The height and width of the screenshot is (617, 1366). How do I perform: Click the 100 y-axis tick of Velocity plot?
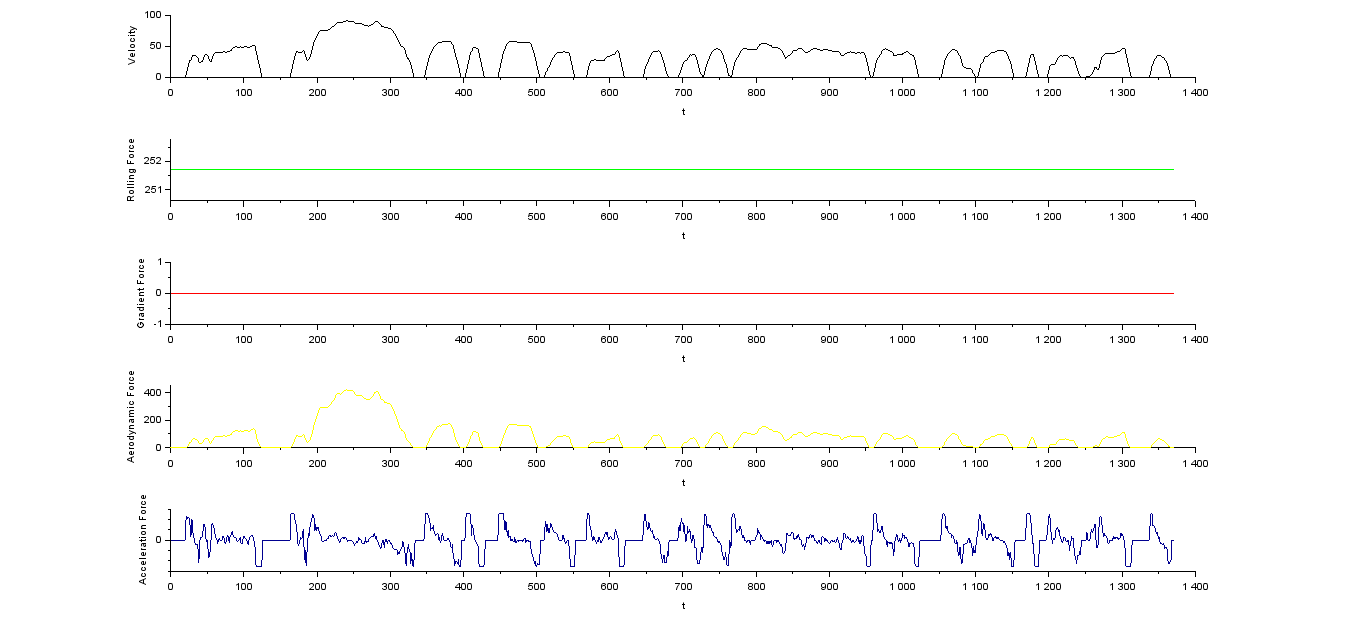[153, 15]
